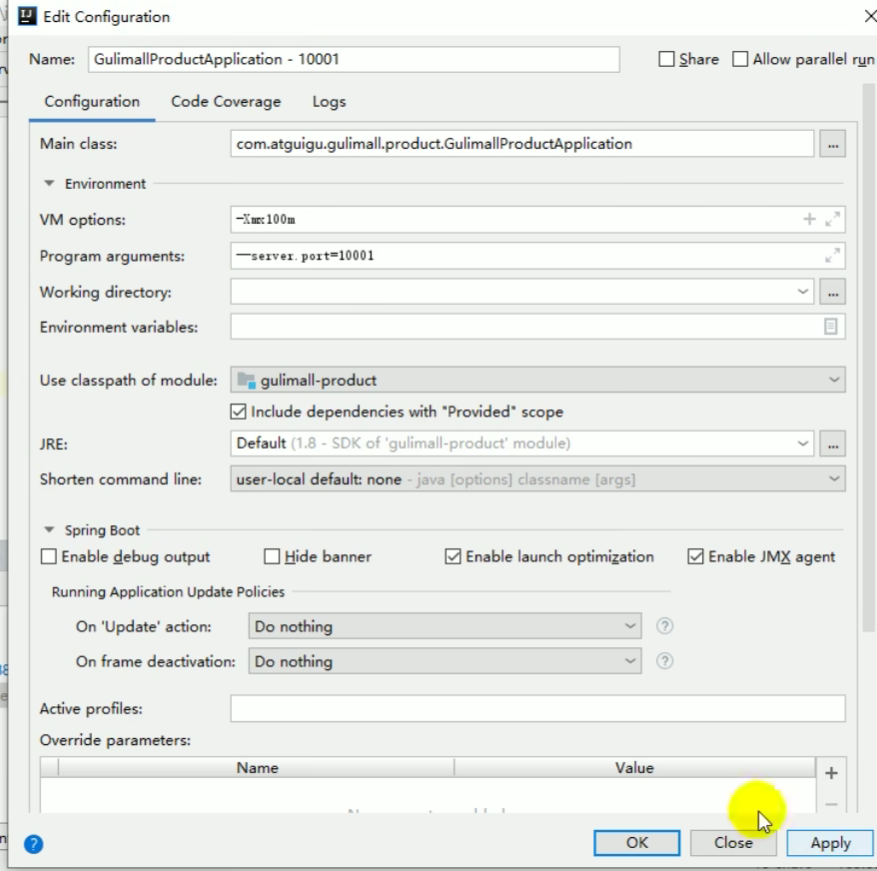Screen dimensions: 877x871
Task: Open On frame deactivation dropdown
Action: click(445, 662)
